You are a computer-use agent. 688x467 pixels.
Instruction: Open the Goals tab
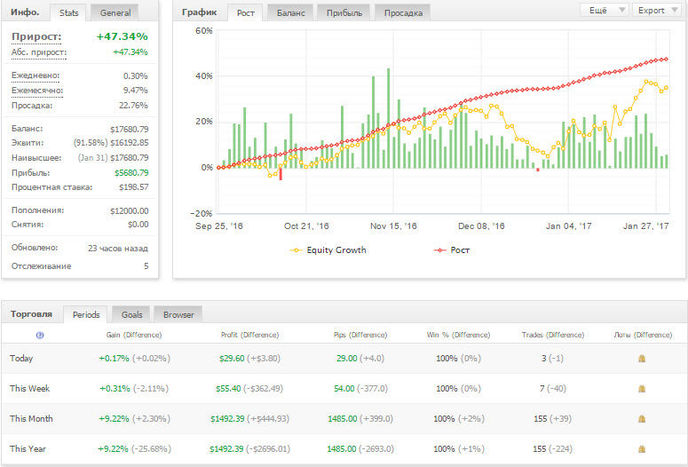click(132, 315)
